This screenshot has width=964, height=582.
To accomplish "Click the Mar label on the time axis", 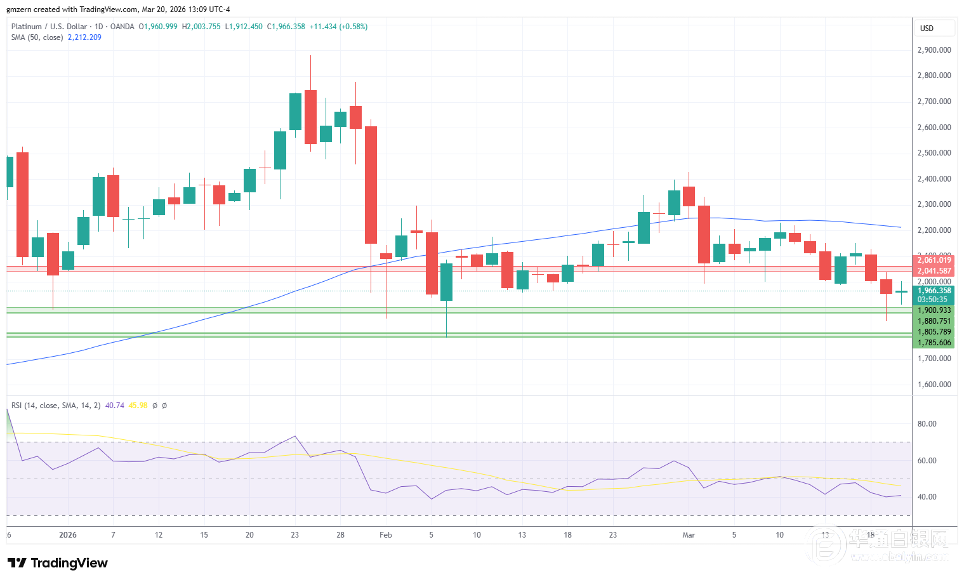I will pyautogui.click(x=689, y=535).
